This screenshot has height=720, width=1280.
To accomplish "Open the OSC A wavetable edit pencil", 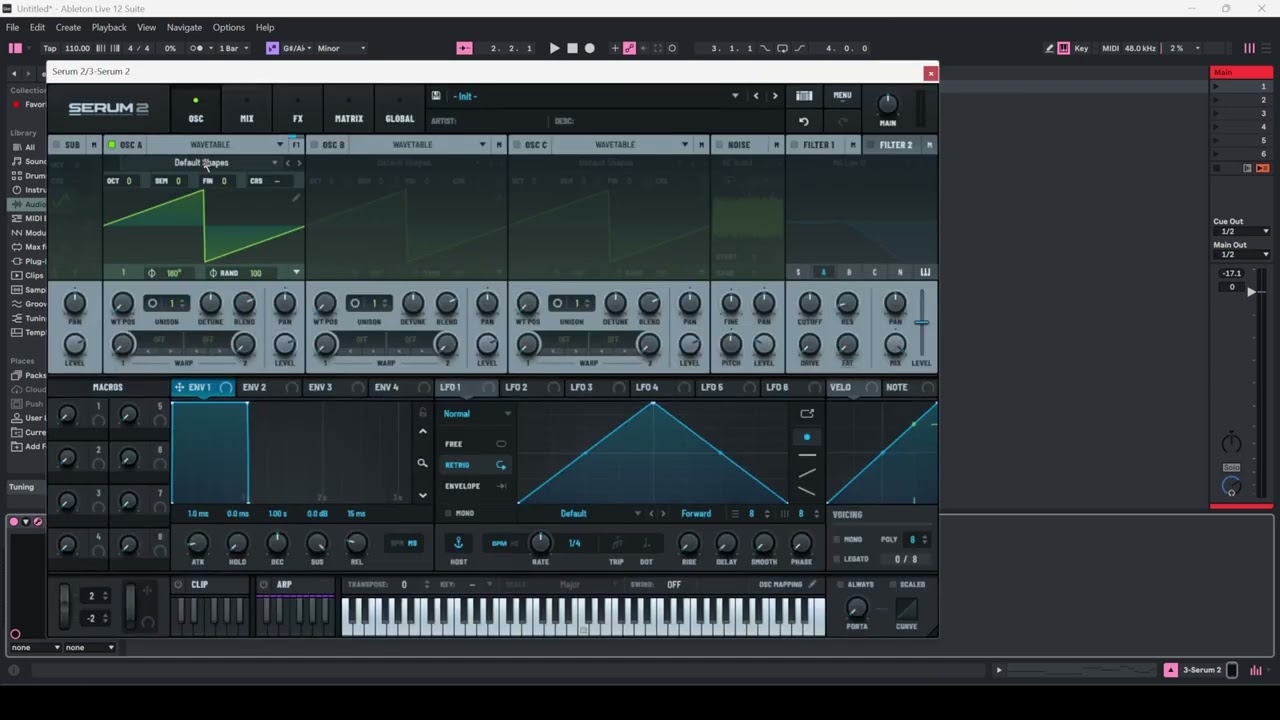I will coord(296,198).
